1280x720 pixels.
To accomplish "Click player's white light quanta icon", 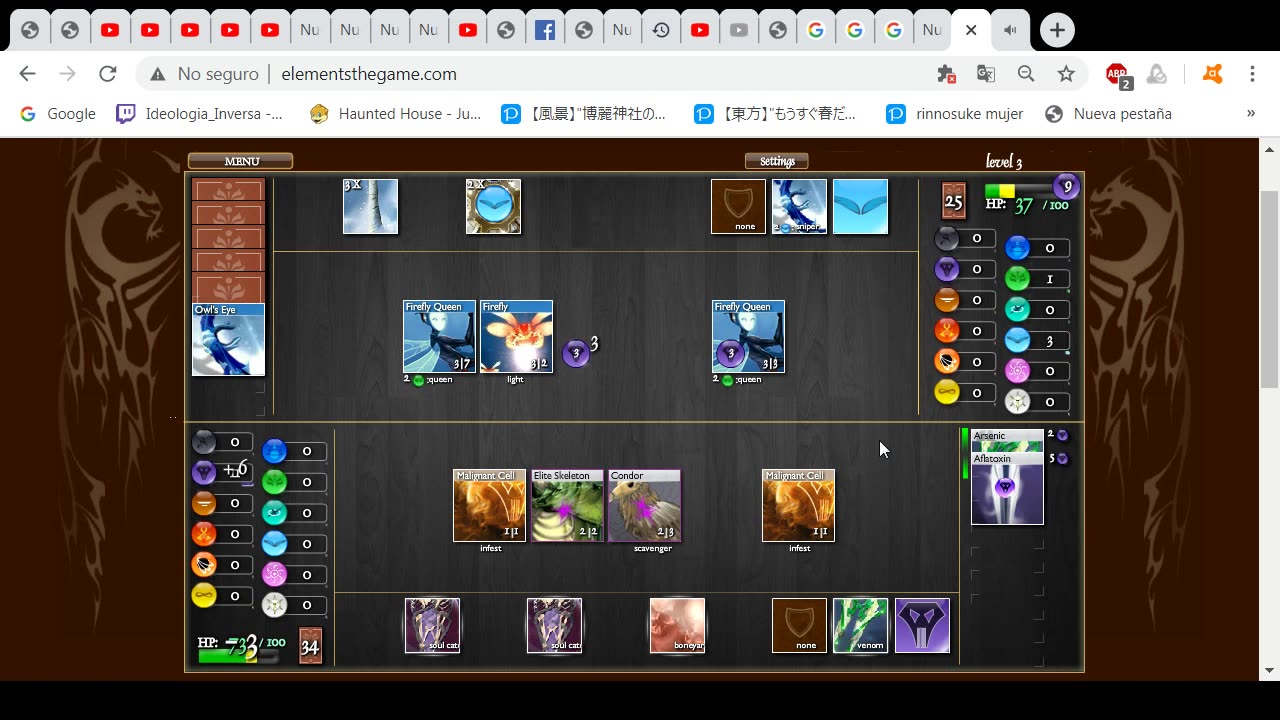I will coord(274,605).
